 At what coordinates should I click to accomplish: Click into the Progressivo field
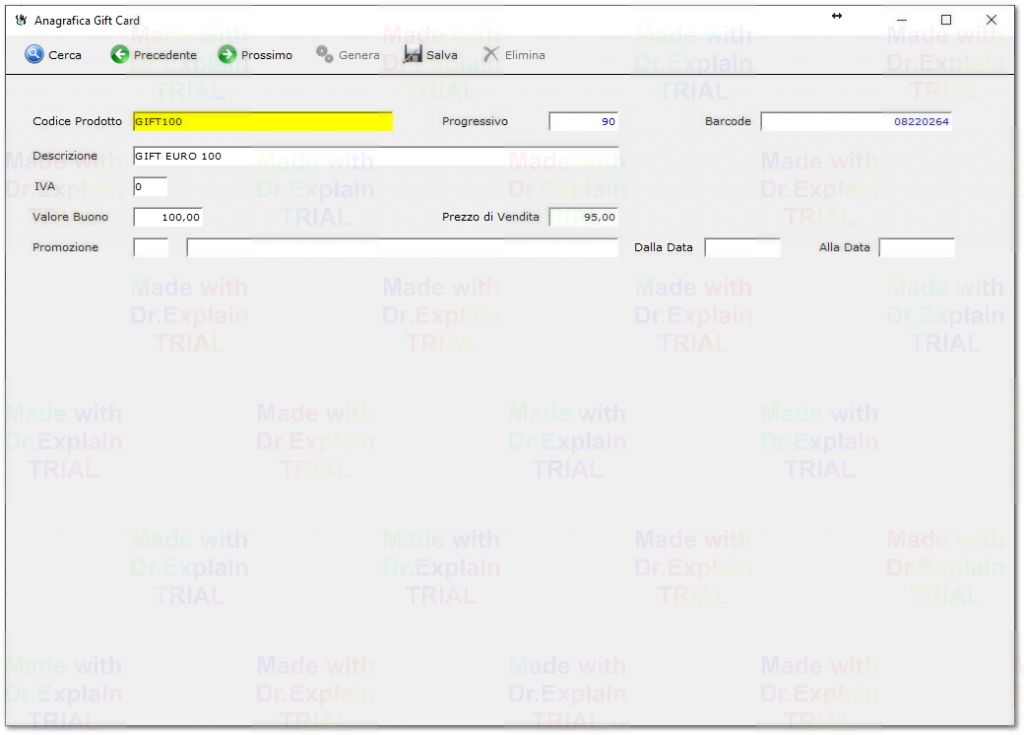pyautogui.click(x=583, y=122)
